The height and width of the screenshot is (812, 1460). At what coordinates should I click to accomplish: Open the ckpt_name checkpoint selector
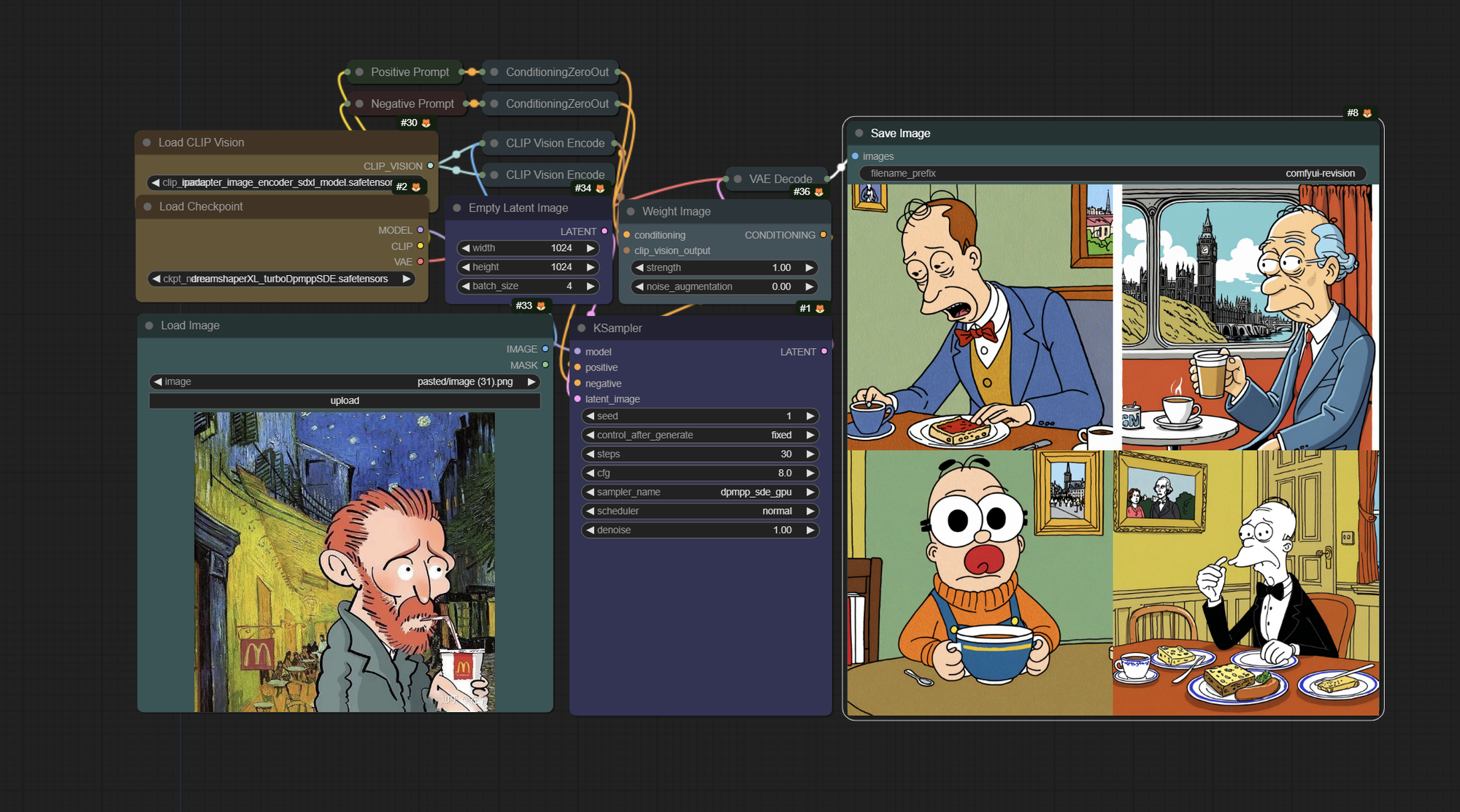[281, 279]
